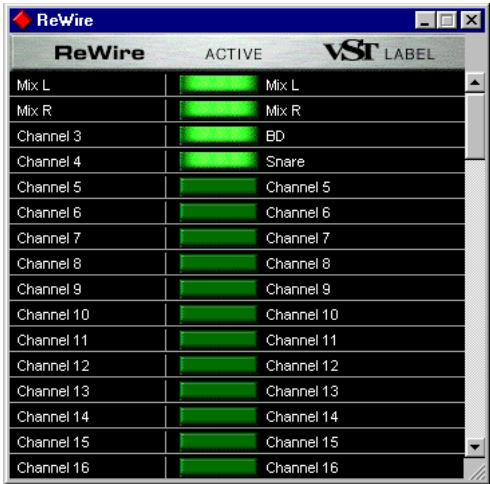Click 'Channel 3' in the ReWire column
The width and height of the screenshot is (490, 484).
tap(49, 136)
